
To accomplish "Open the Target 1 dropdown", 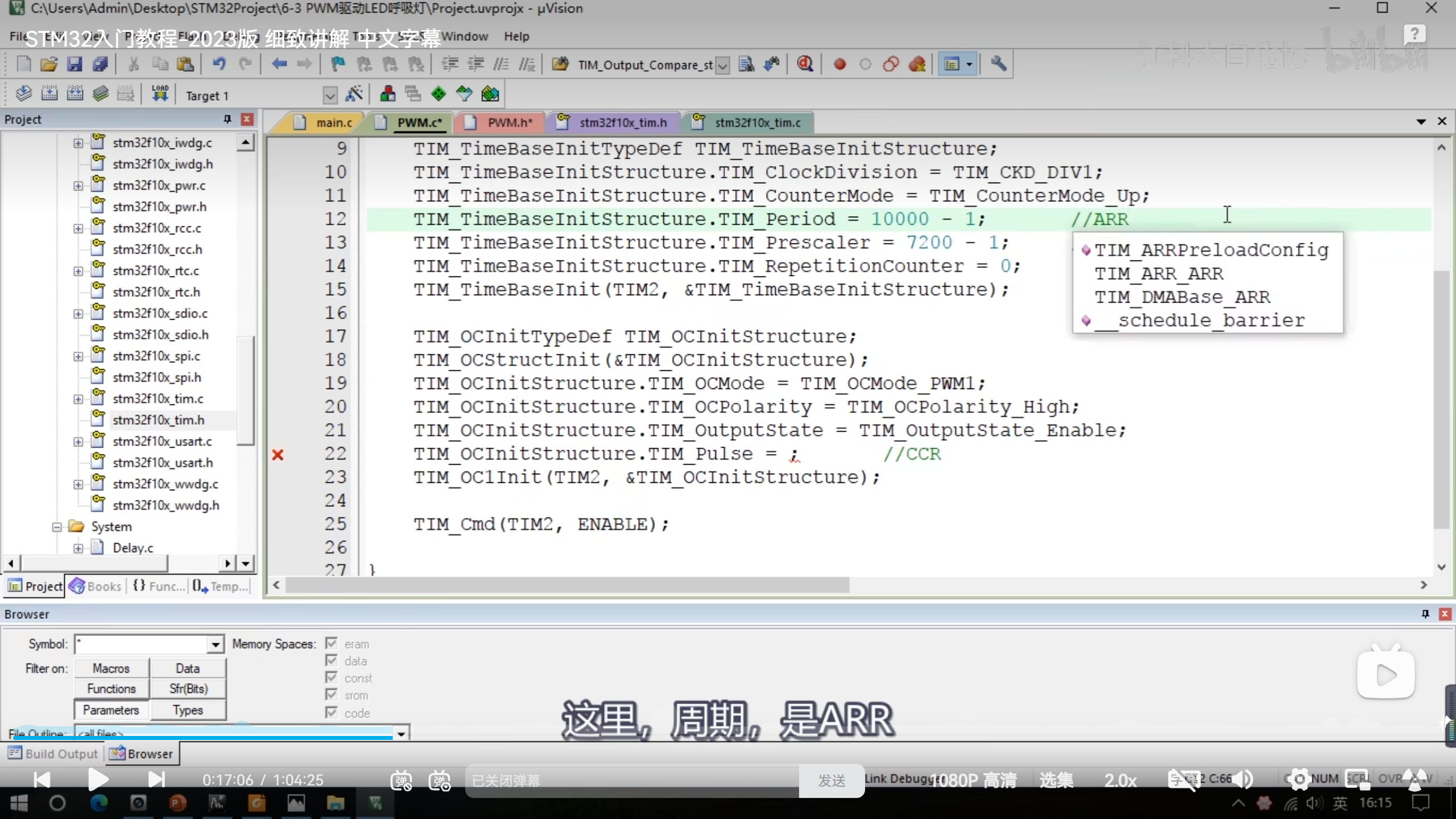I will click(x=330, y=96).
